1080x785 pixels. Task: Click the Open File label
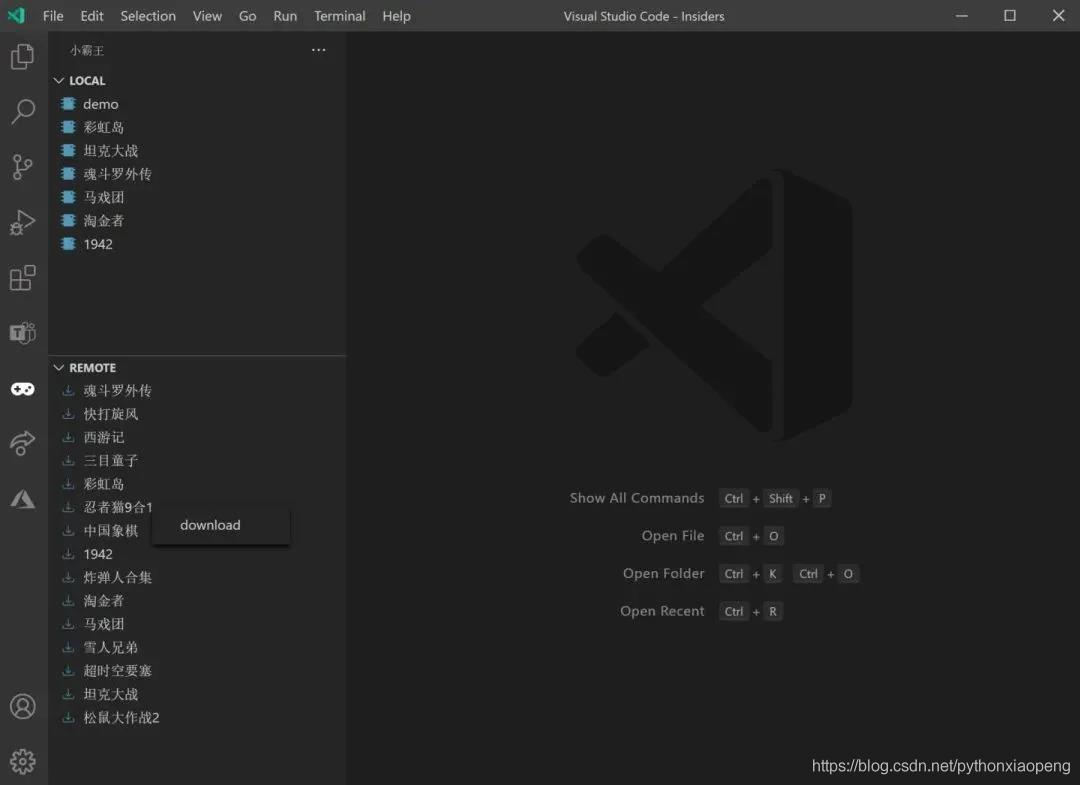(673, 536)
